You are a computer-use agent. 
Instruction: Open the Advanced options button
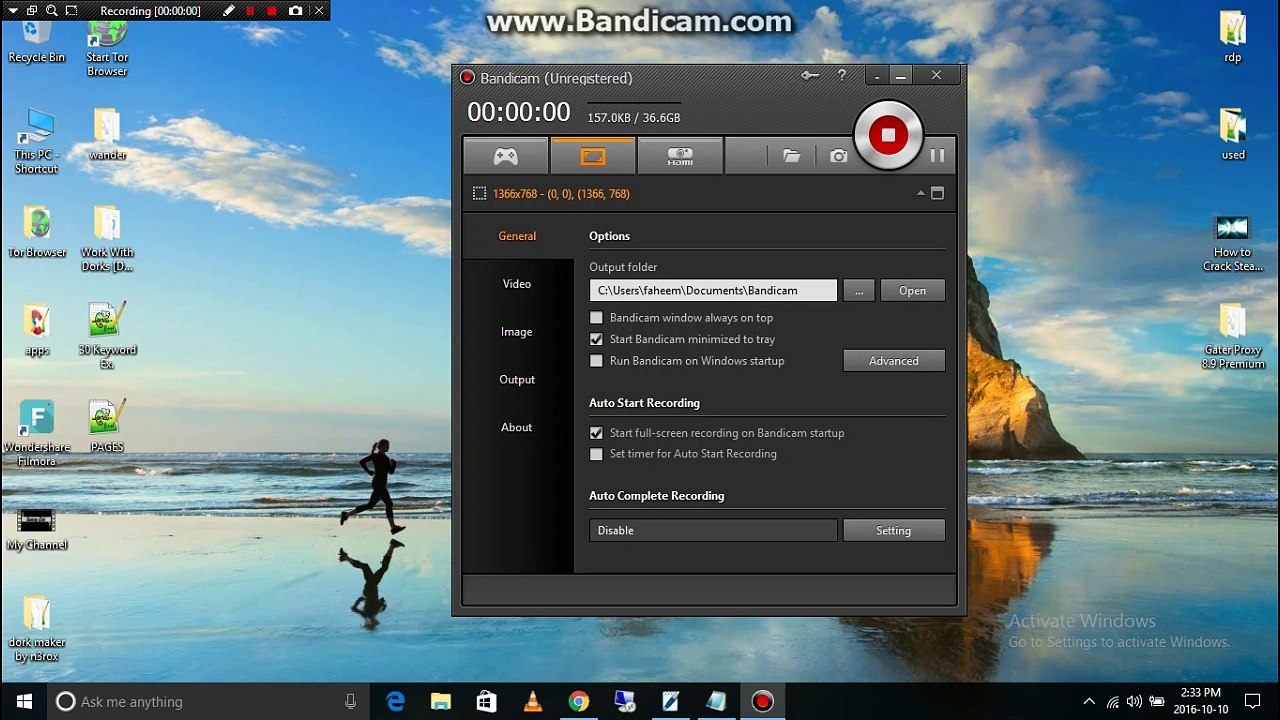(894, 361)
